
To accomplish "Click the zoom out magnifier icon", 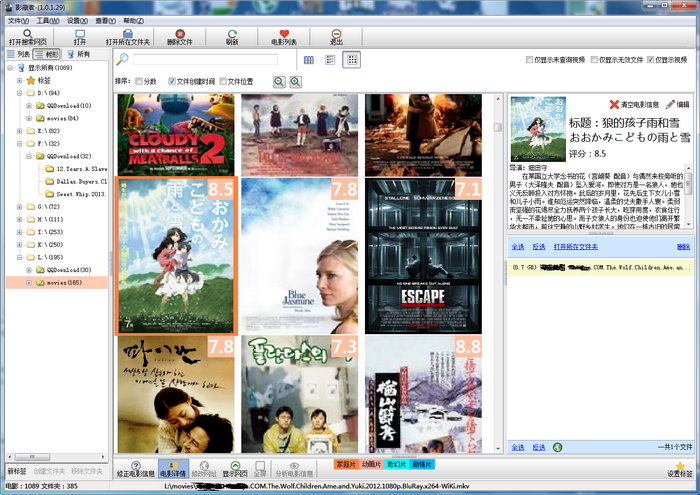I will pos(279,81).
